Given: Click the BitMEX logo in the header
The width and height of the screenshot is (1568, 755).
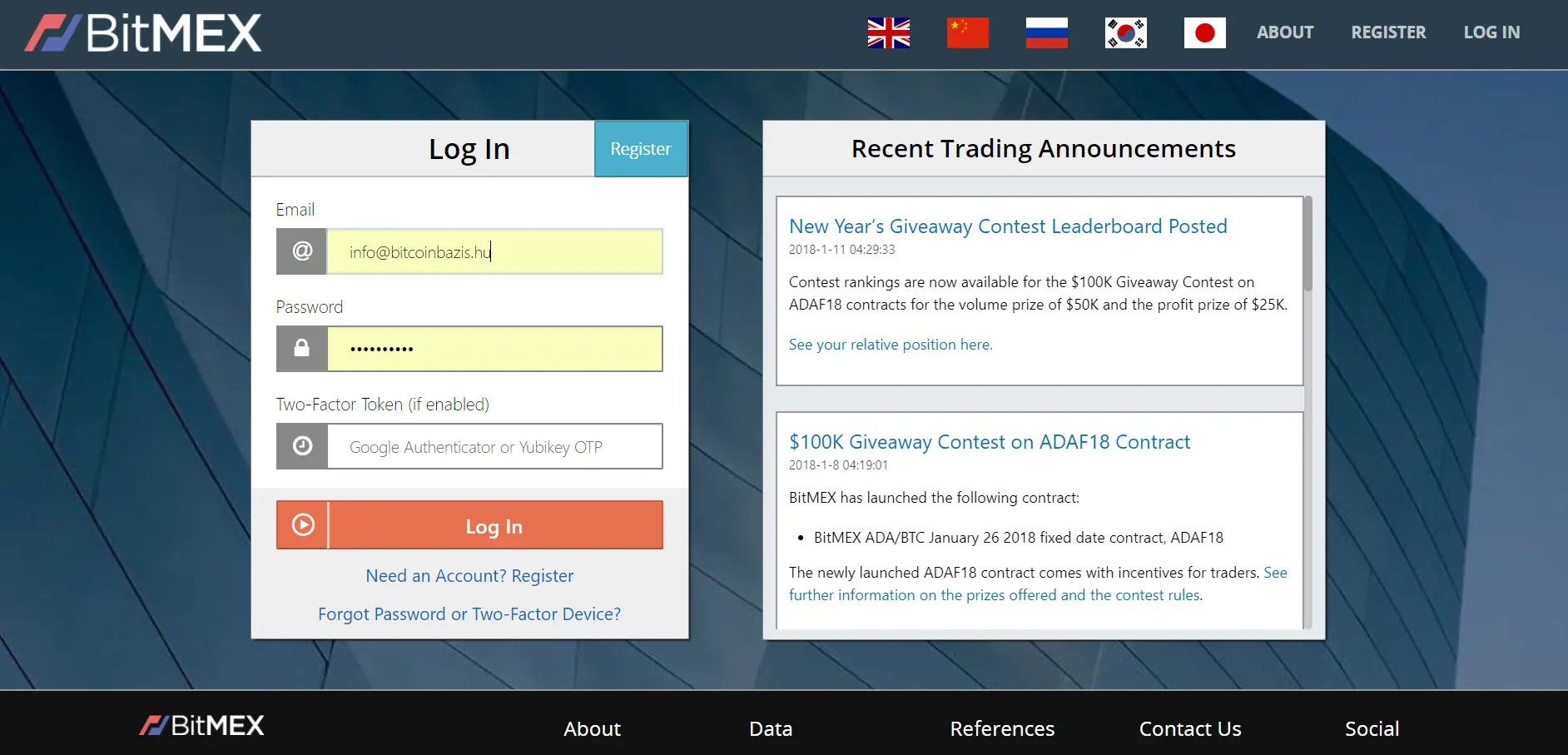Looking at the screenshot, I should tap(142, 33).
